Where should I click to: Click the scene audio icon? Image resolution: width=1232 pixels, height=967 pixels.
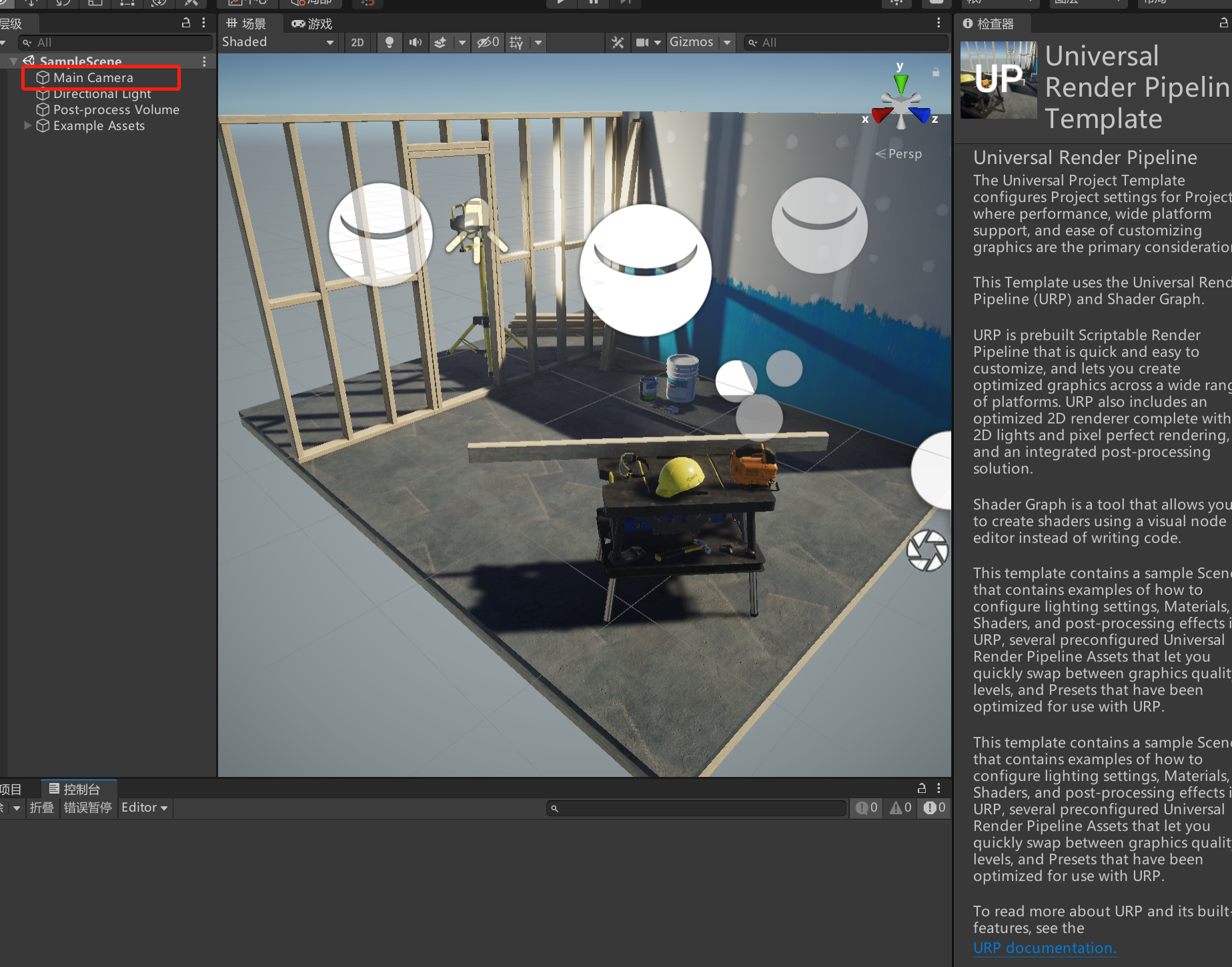coord(415,42)
